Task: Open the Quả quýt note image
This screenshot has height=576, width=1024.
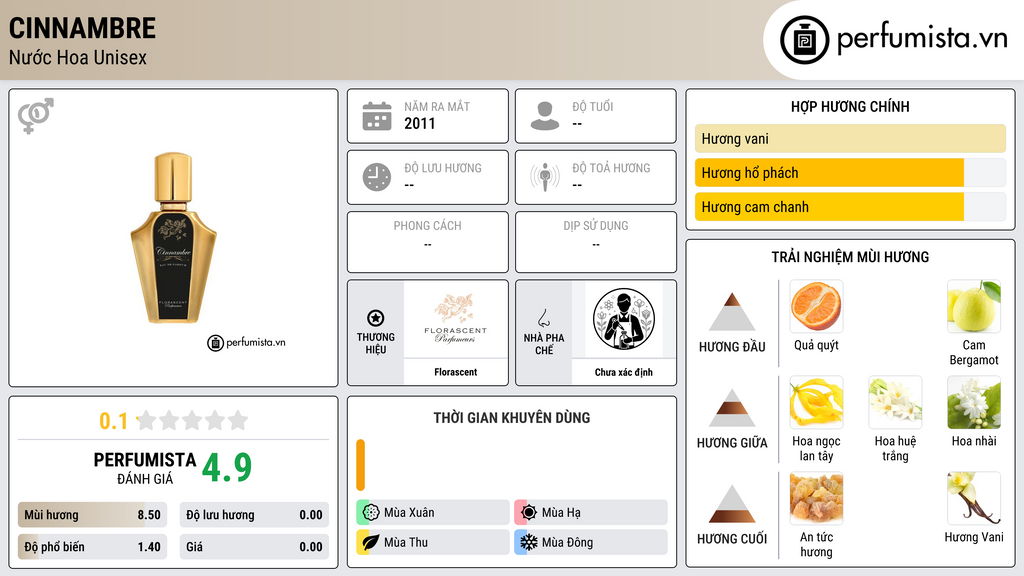Action: point(816,306)
